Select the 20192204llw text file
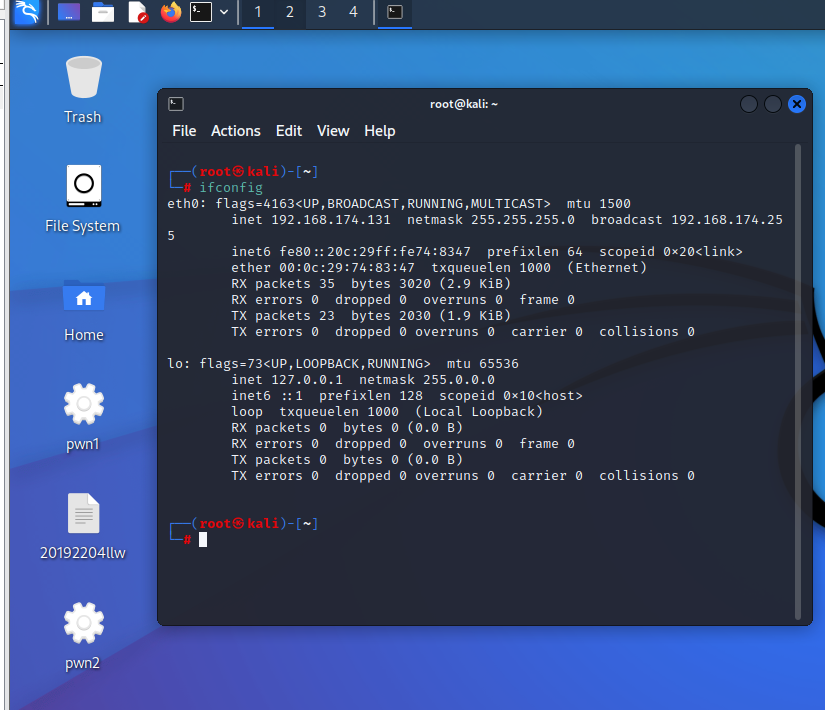This screenshot has width=825, height=710. pos(83,527)
